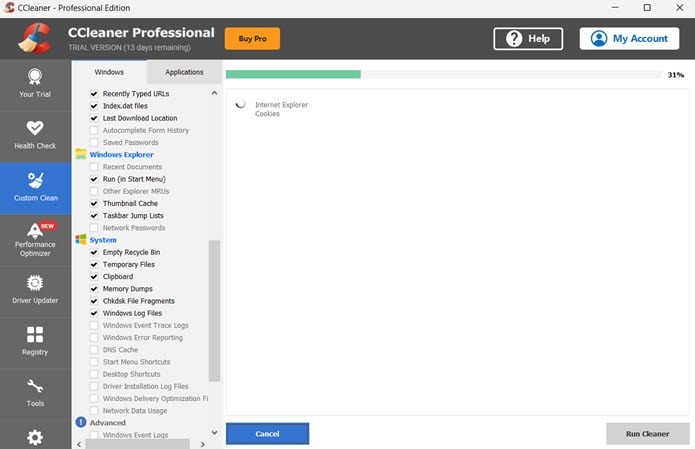Viewport: 695px width, 449px height.
Task: Open Performance Optimizer rocket icon
Action: (35, 230)
